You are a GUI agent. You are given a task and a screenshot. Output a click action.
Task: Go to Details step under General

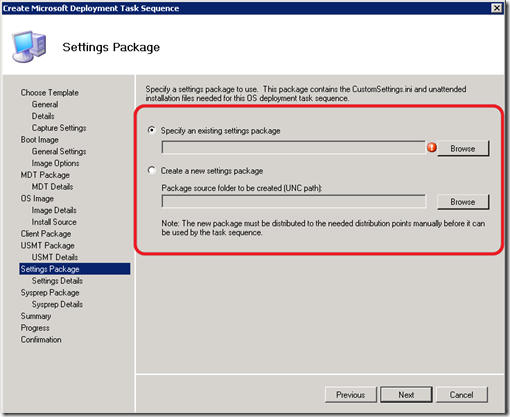coord(43,116)
